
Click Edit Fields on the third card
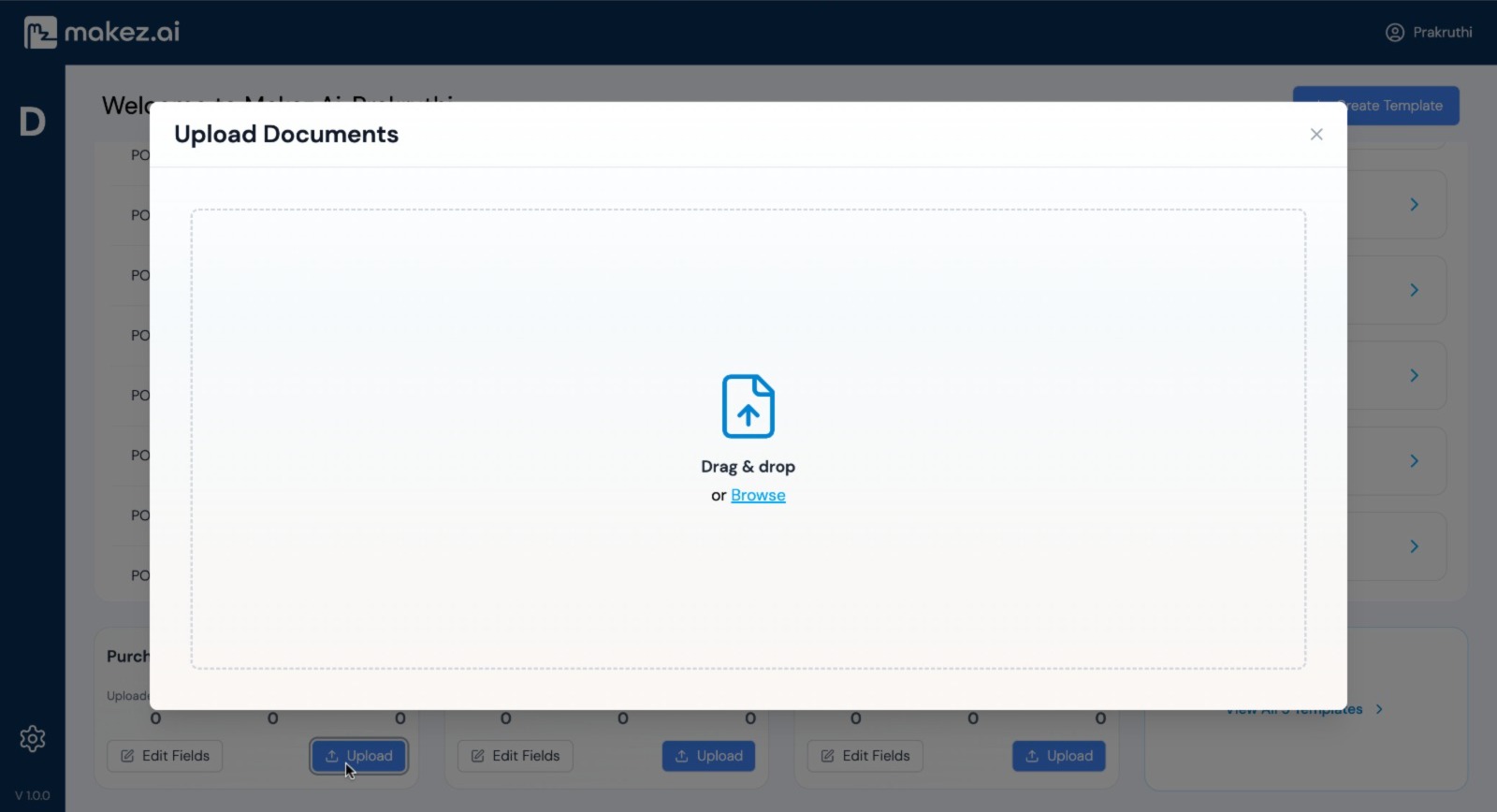pyautogui.click(x=865, y=756)
